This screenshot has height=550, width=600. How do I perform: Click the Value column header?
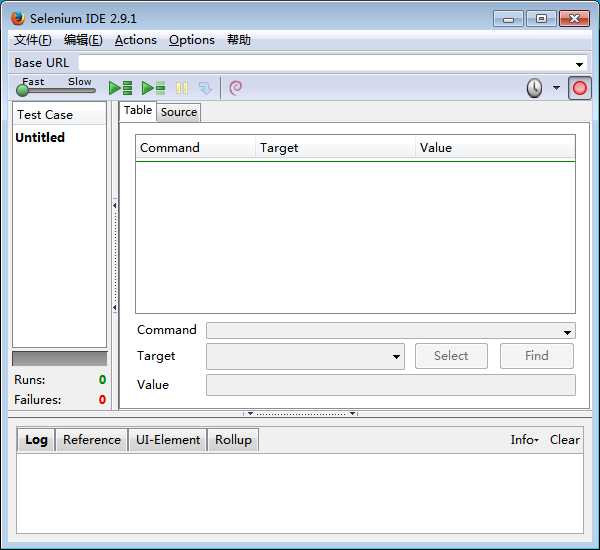[495, 148]
